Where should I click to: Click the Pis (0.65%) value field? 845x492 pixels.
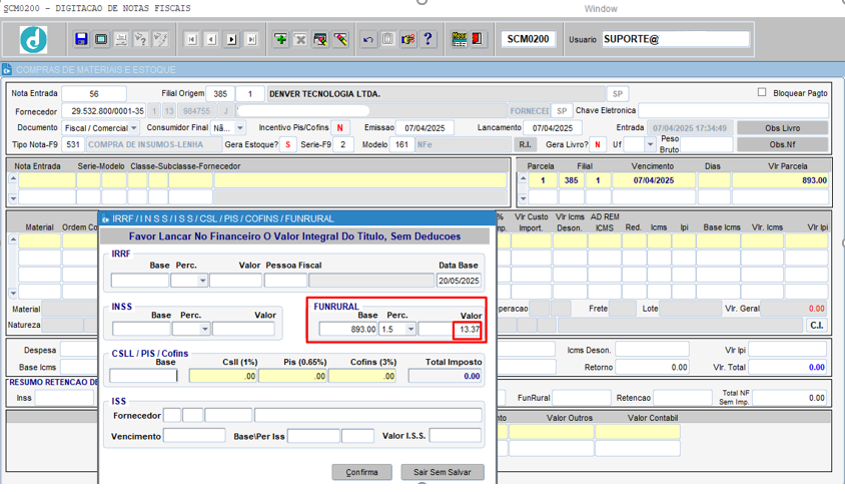pyautogui.click(x=293, y=376)
